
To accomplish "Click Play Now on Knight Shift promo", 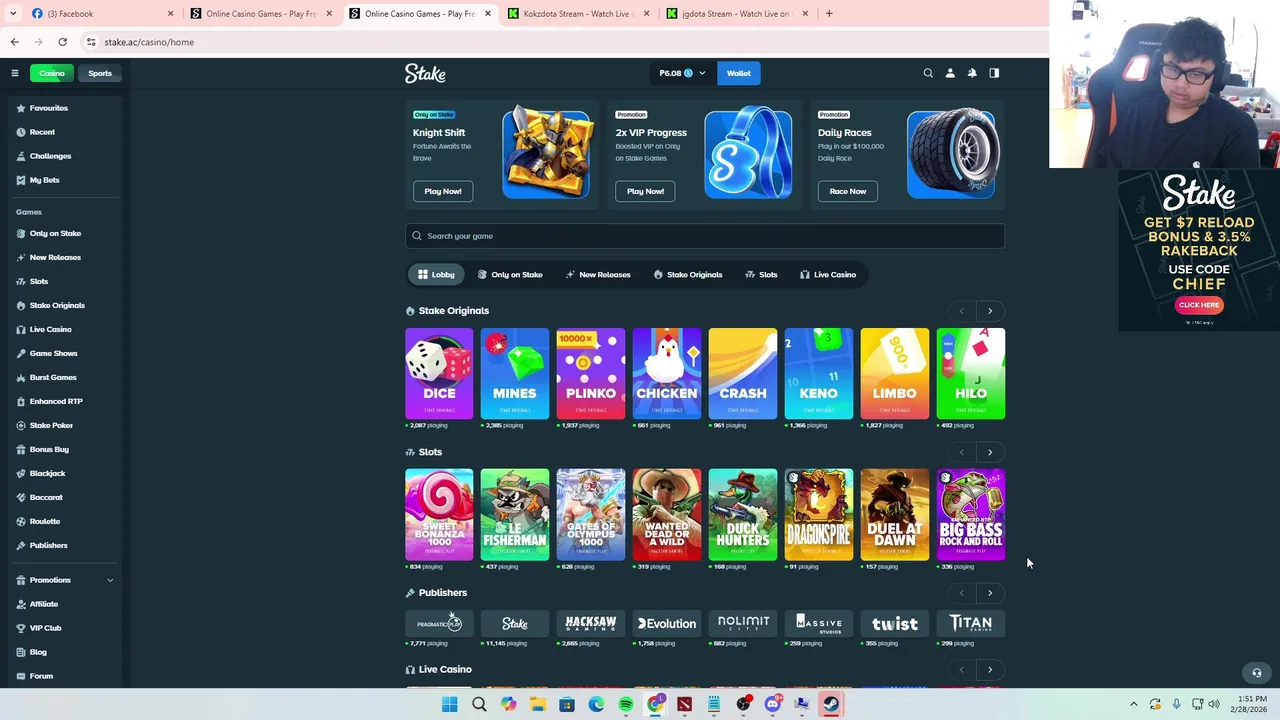I will (x=443, y=191).
